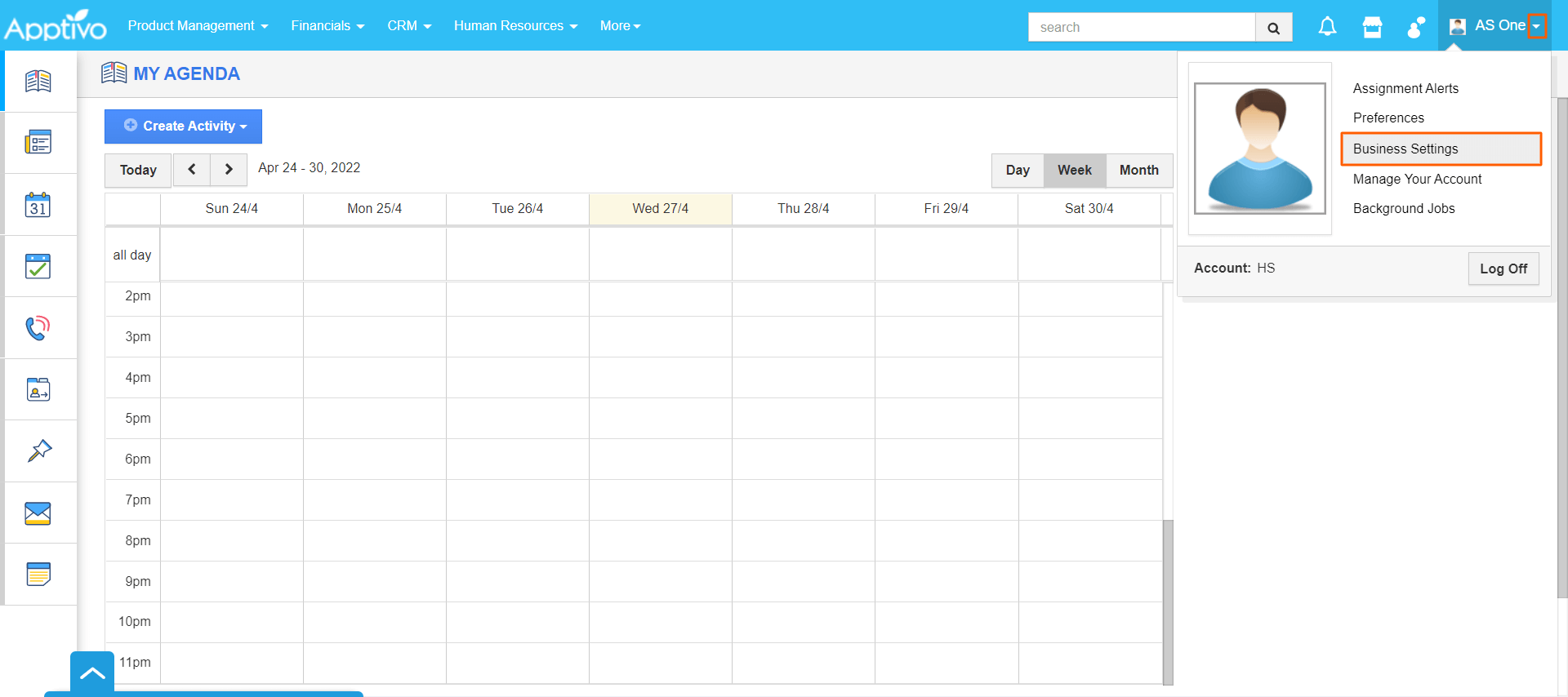Click the Tasks checkmark sidebar icon
Image resolution: width=1568 pixels, height=697 pixels.
pos(38,266)
